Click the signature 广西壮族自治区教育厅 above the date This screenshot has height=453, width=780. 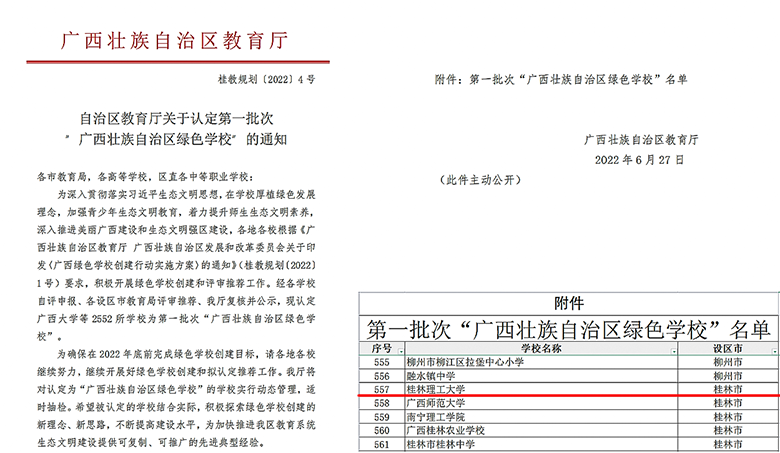click(x=641, y=140)
